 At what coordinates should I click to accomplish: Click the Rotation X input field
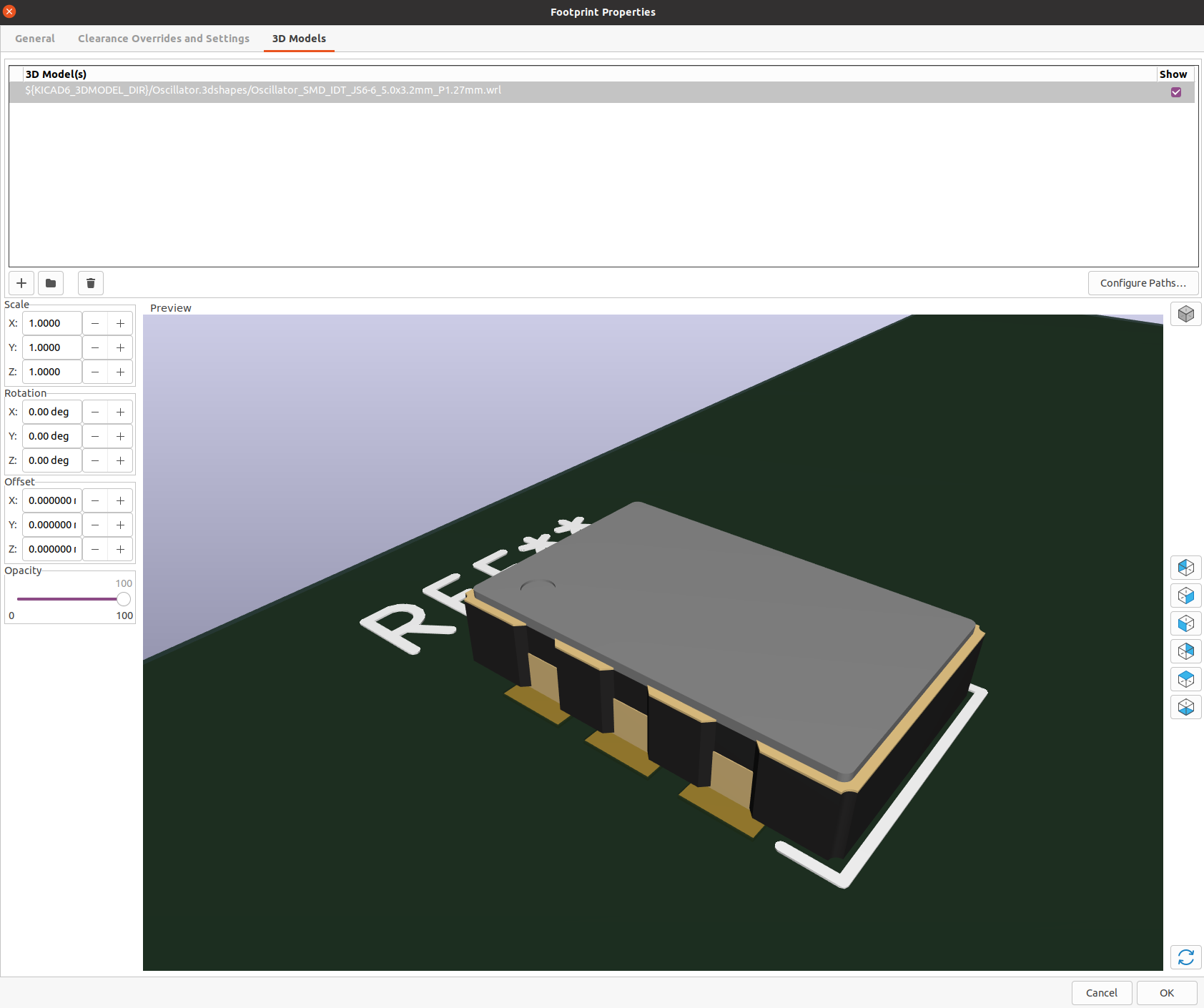tap(52, 412)
